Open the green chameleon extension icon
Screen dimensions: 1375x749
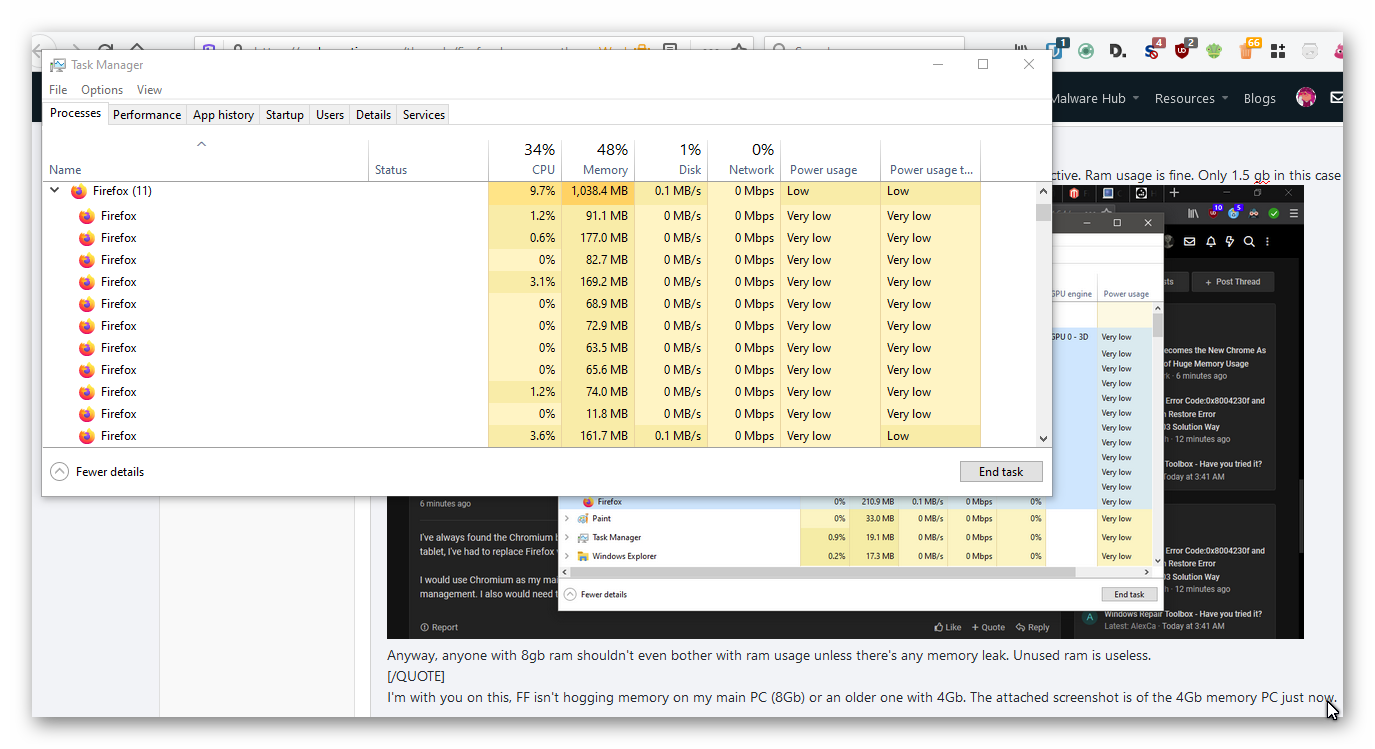point(1214,51)
